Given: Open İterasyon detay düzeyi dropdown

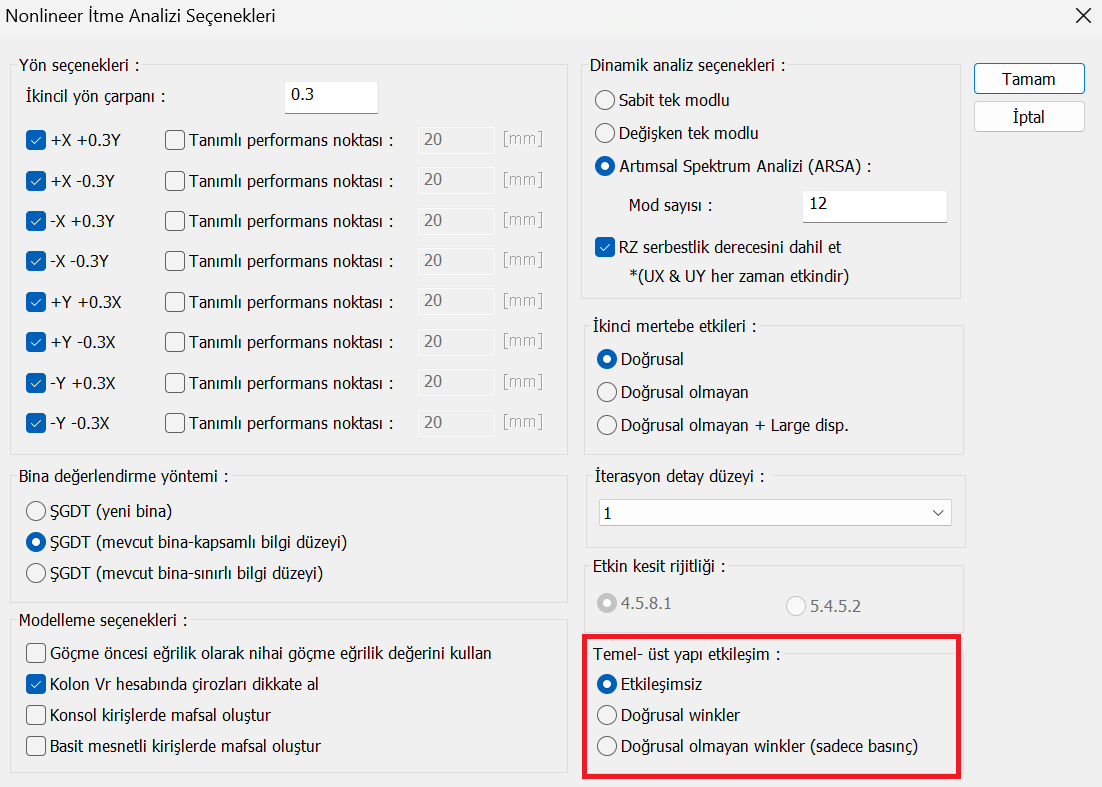Looking at the screenshot, I should coord(775,513).
